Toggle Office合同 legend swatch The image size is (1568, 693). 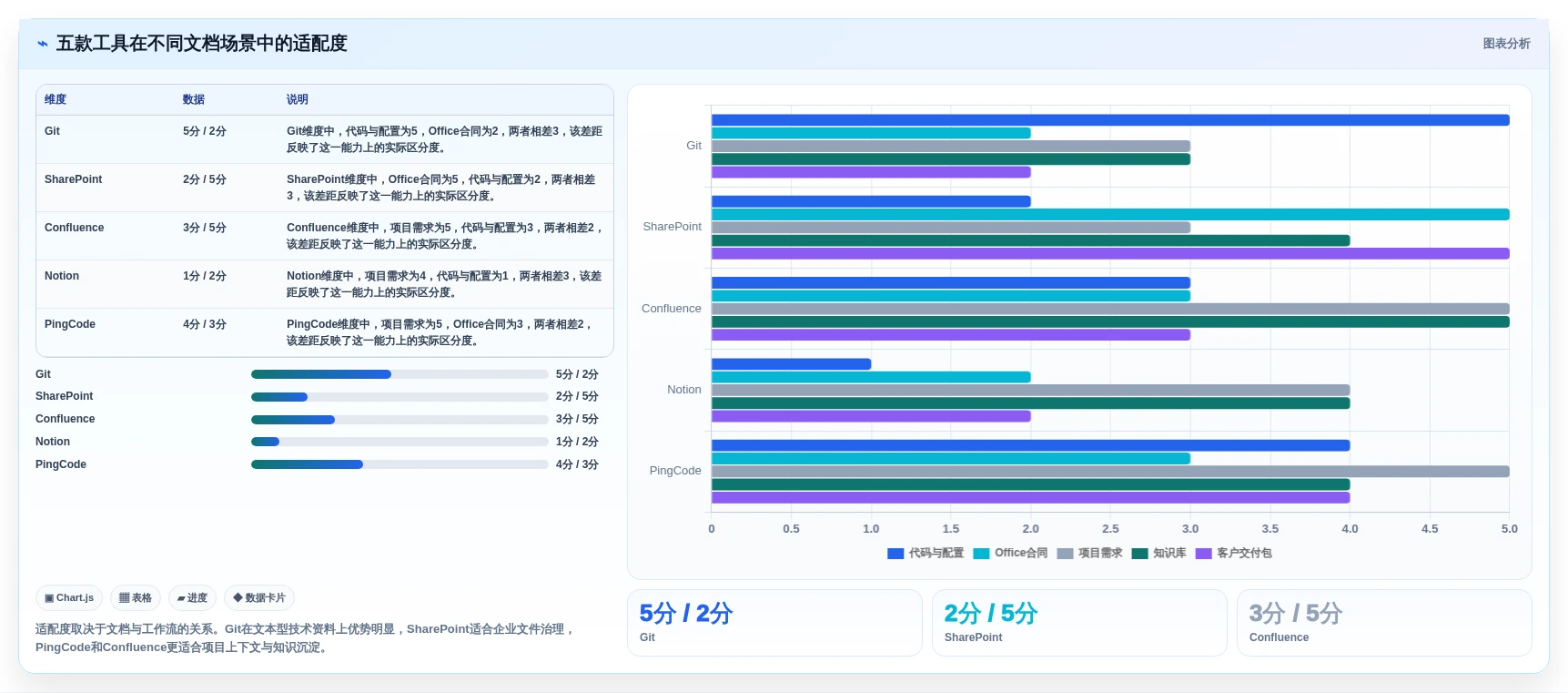[x=981, y=554]
